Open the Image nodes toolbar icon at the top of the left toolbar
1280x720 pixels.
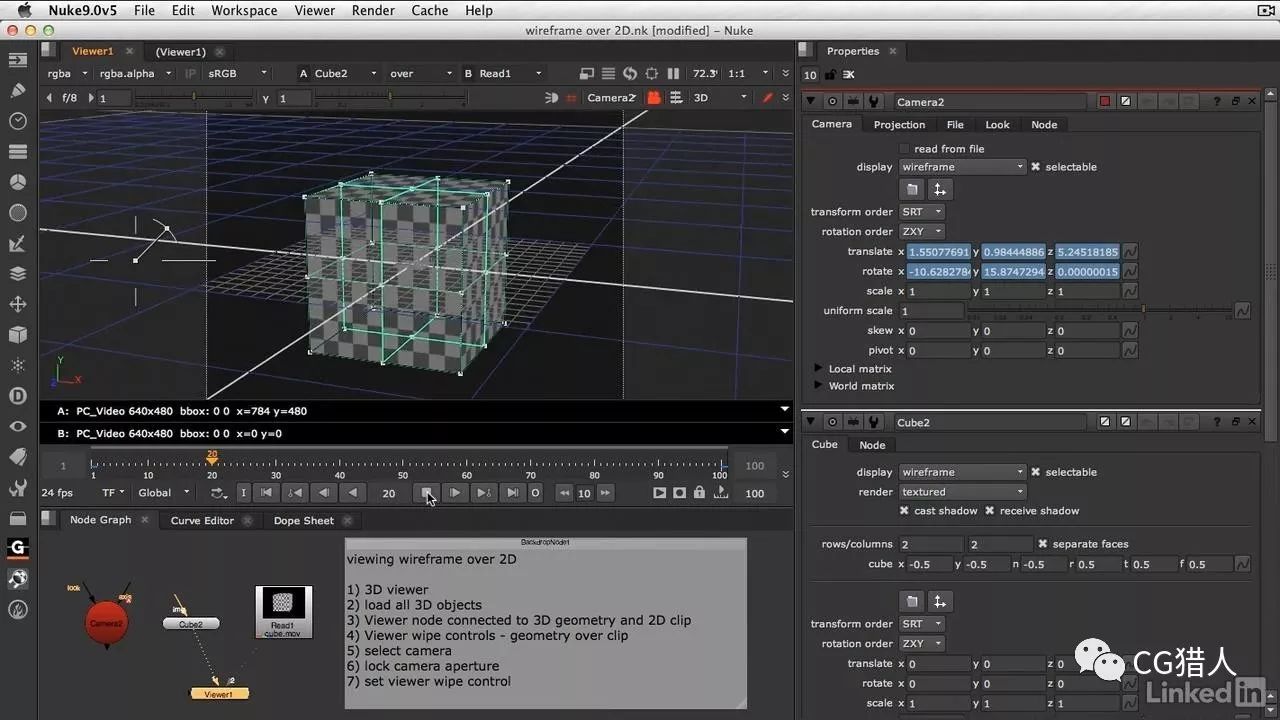point(17,60)
